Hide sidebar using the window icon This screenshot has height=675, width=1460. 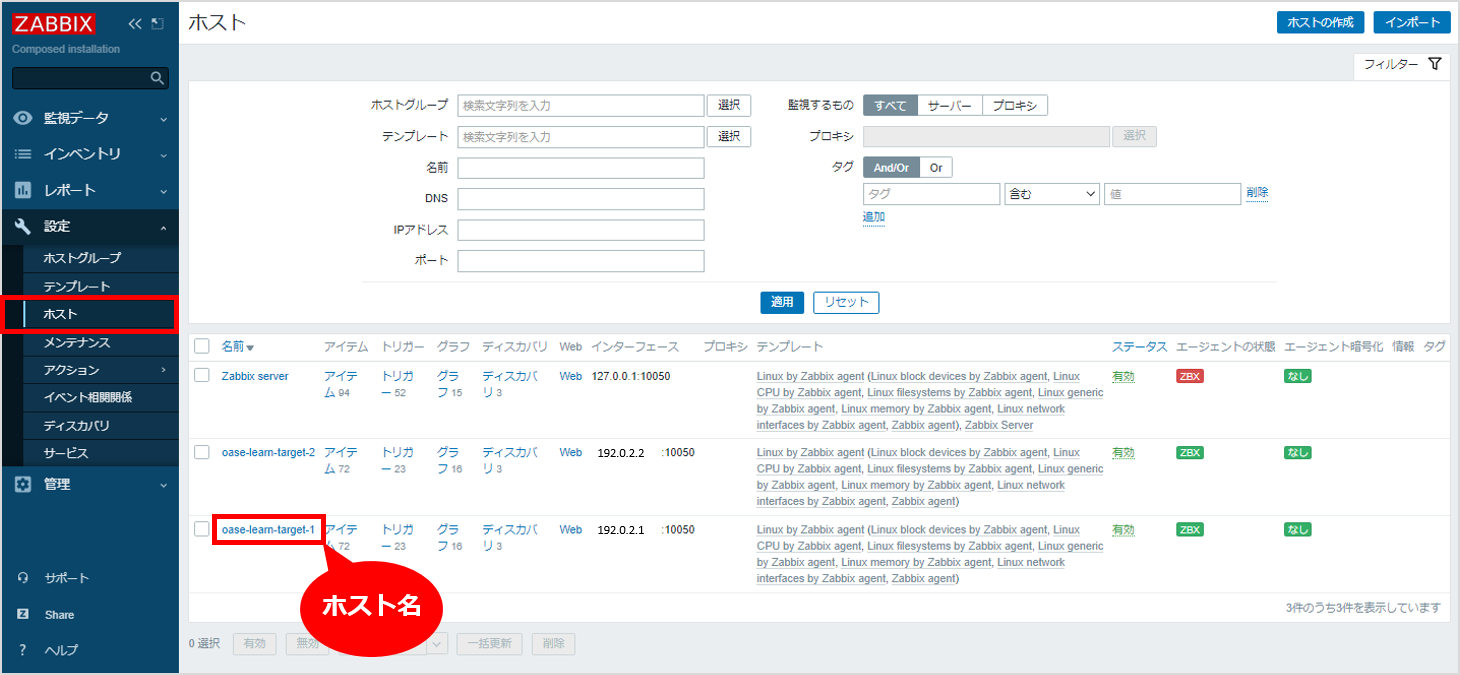coord(157,24)
